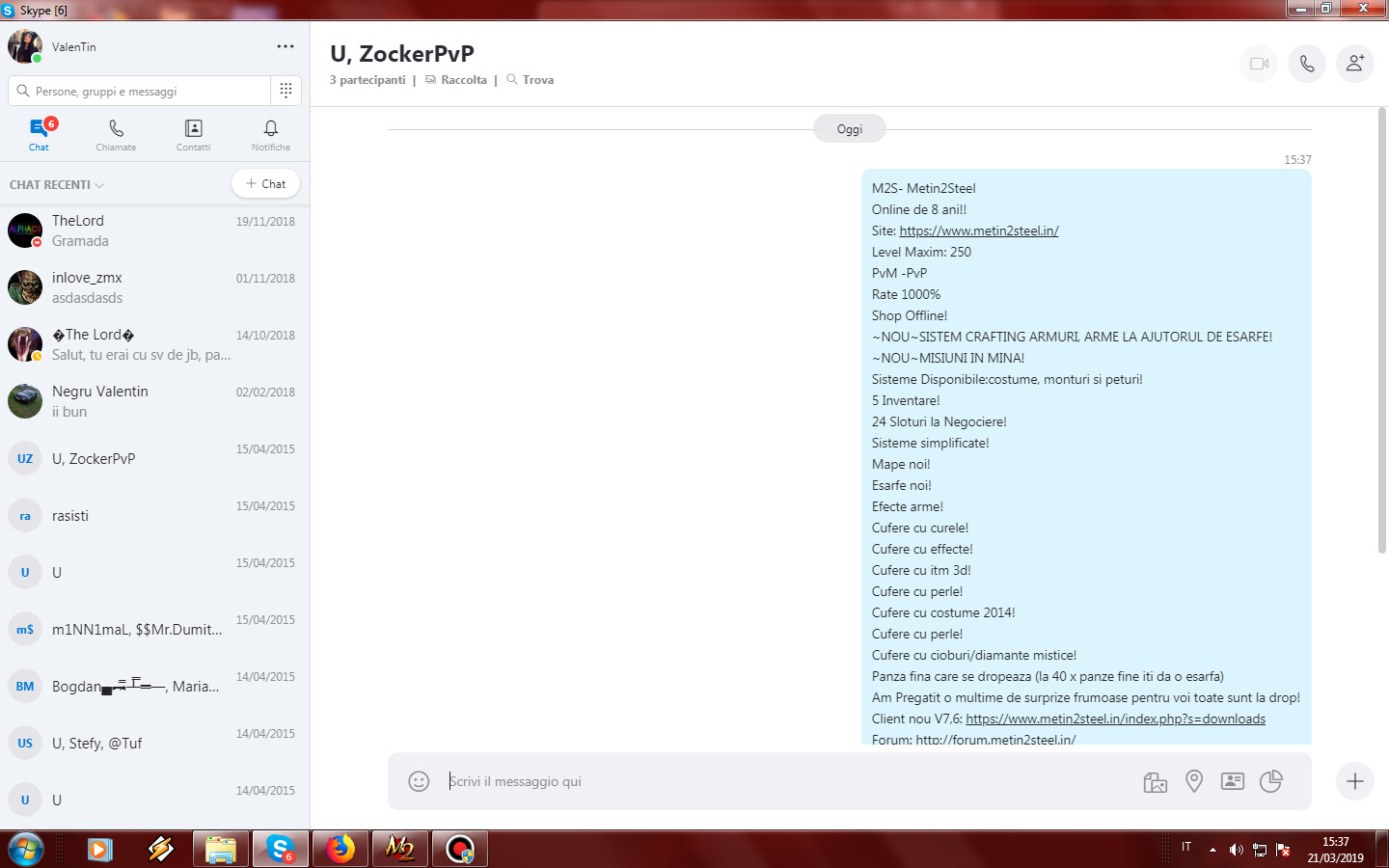Open the 3 partecipanti list
1389x868 pixels.
[x=368, y=80]
